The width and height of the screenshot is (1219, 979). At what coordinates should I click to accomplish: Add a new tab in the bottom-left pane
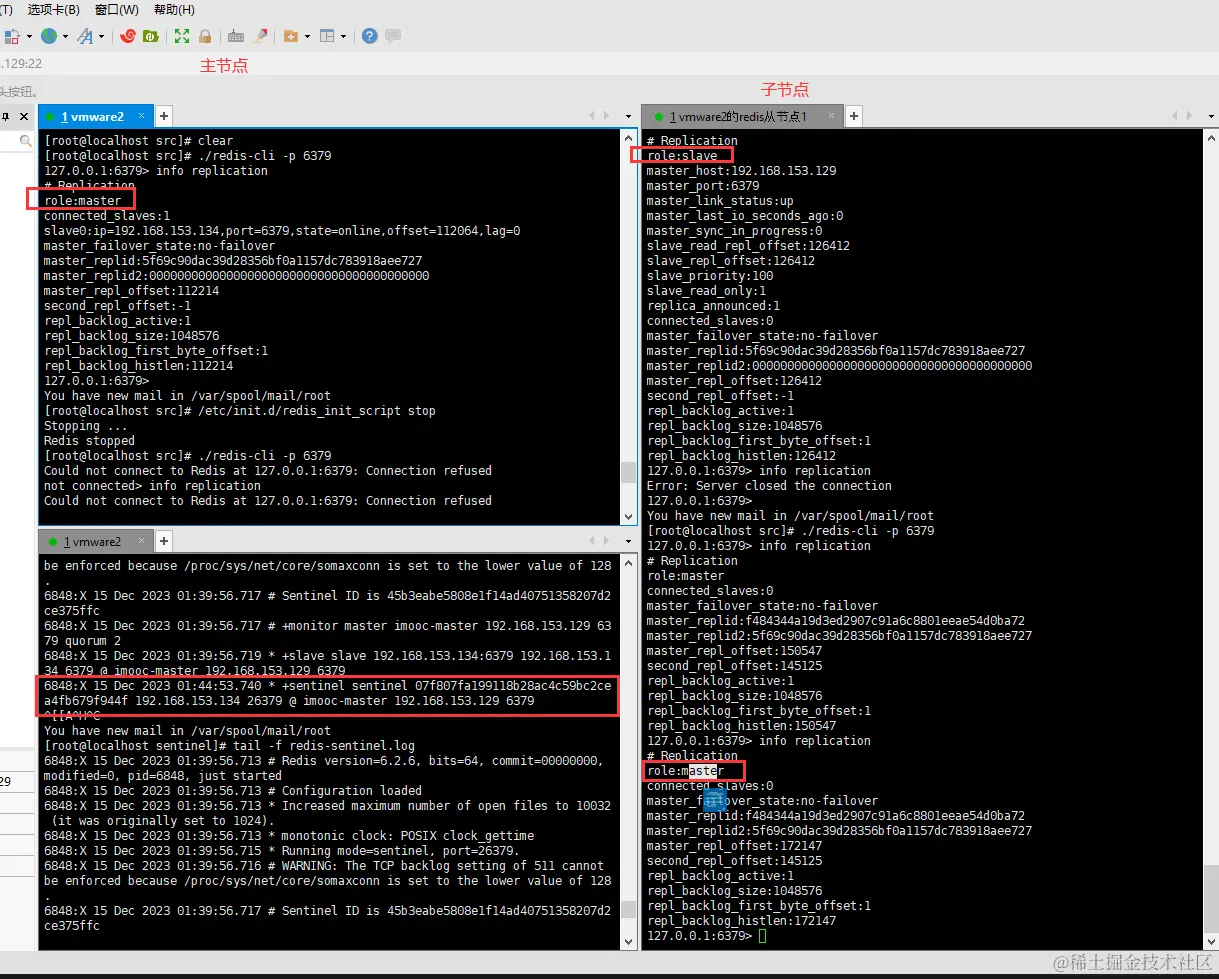coord(165,541)
